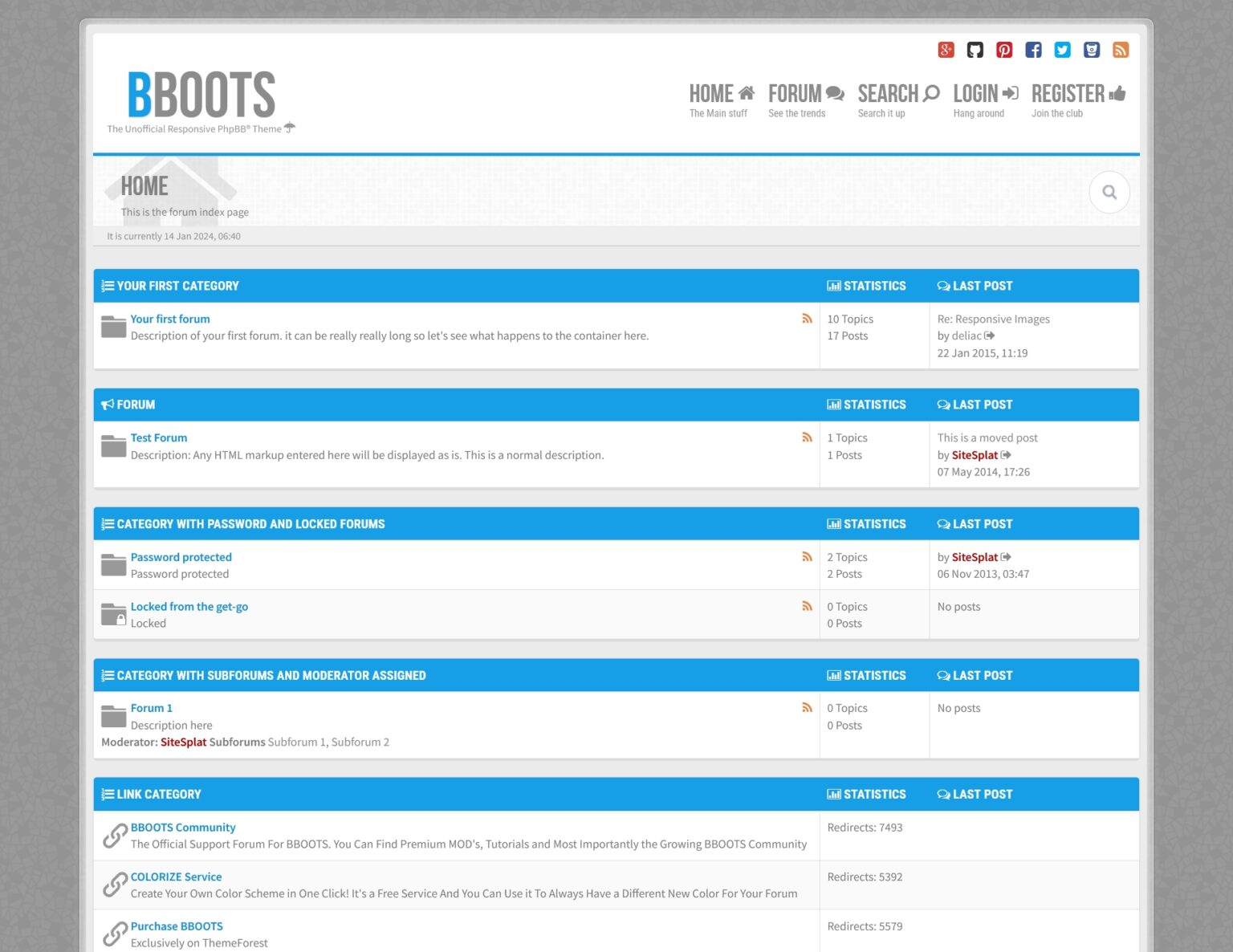Open the BBOOTS Community link

(x=183, y=827)
